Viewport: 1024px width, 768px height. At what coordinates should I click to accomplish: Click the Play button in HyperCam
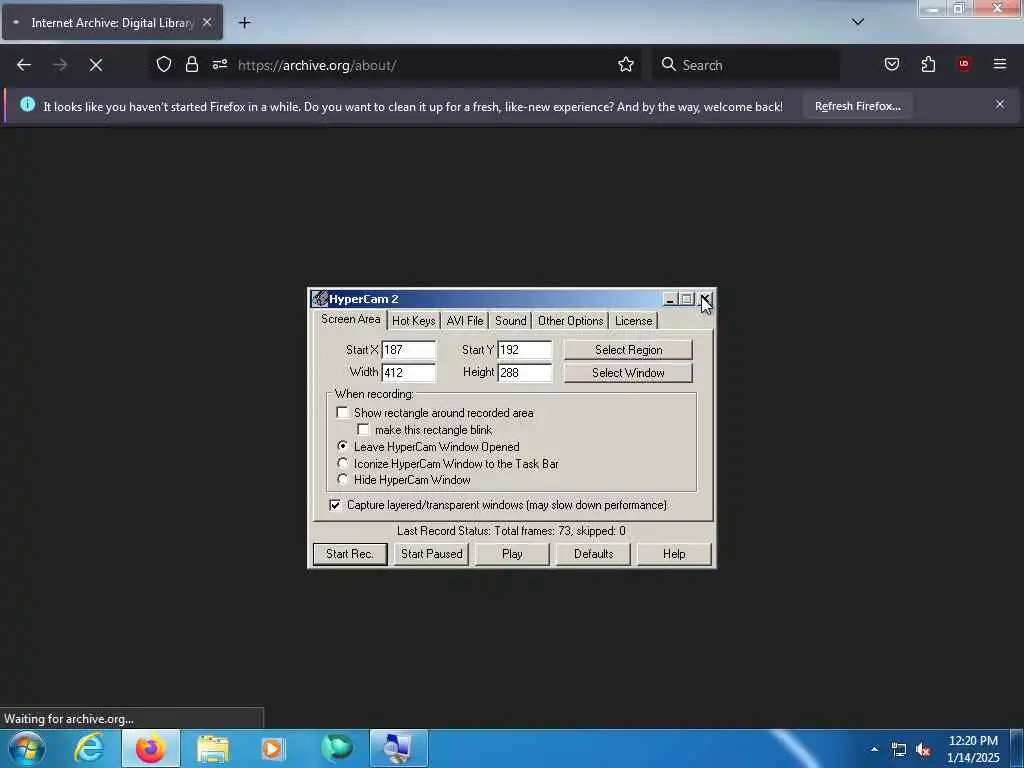(512, 554)
